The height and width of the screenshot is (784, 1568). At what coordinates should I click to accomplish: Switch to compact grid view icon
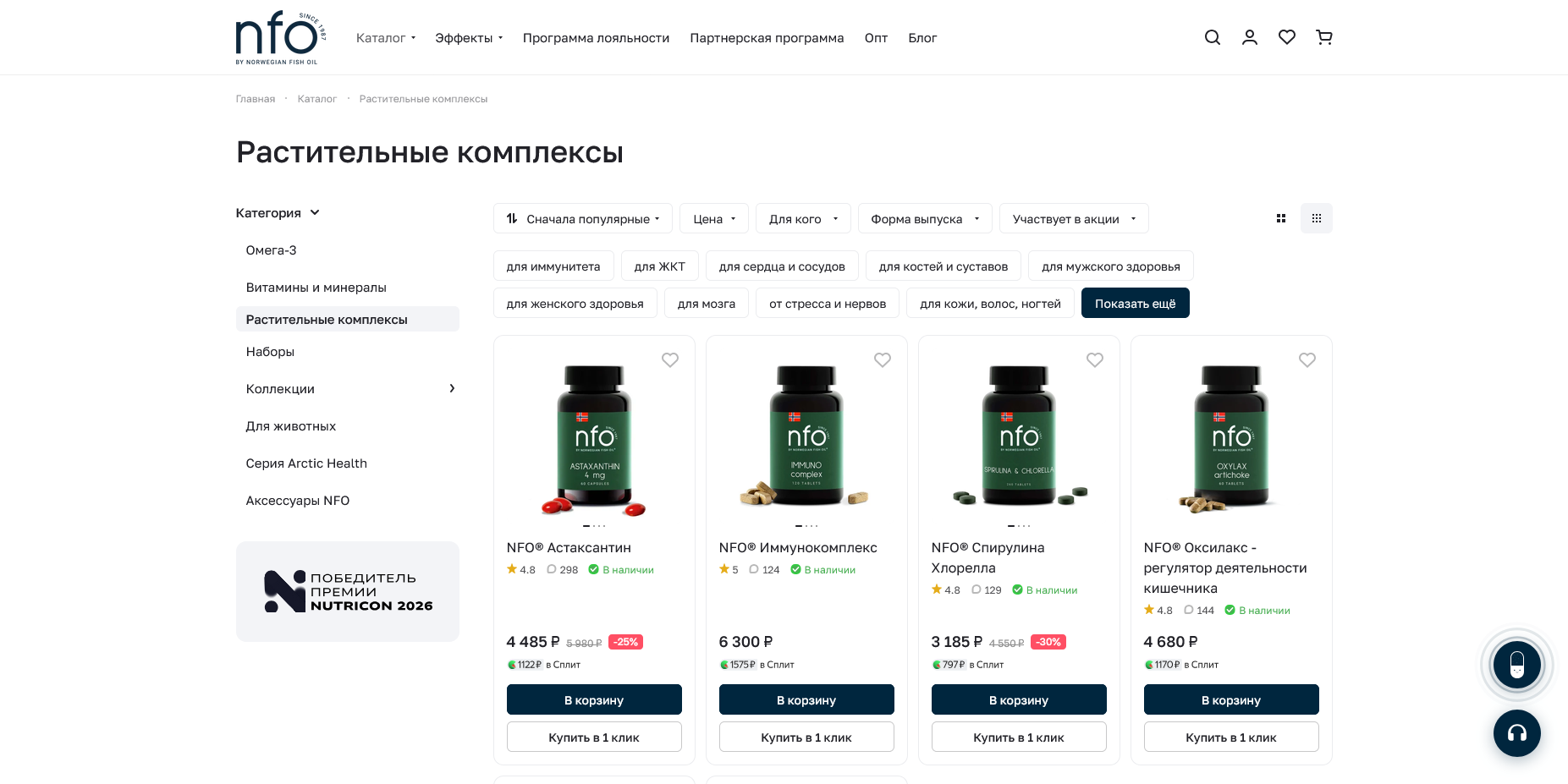coord(1316,218)
